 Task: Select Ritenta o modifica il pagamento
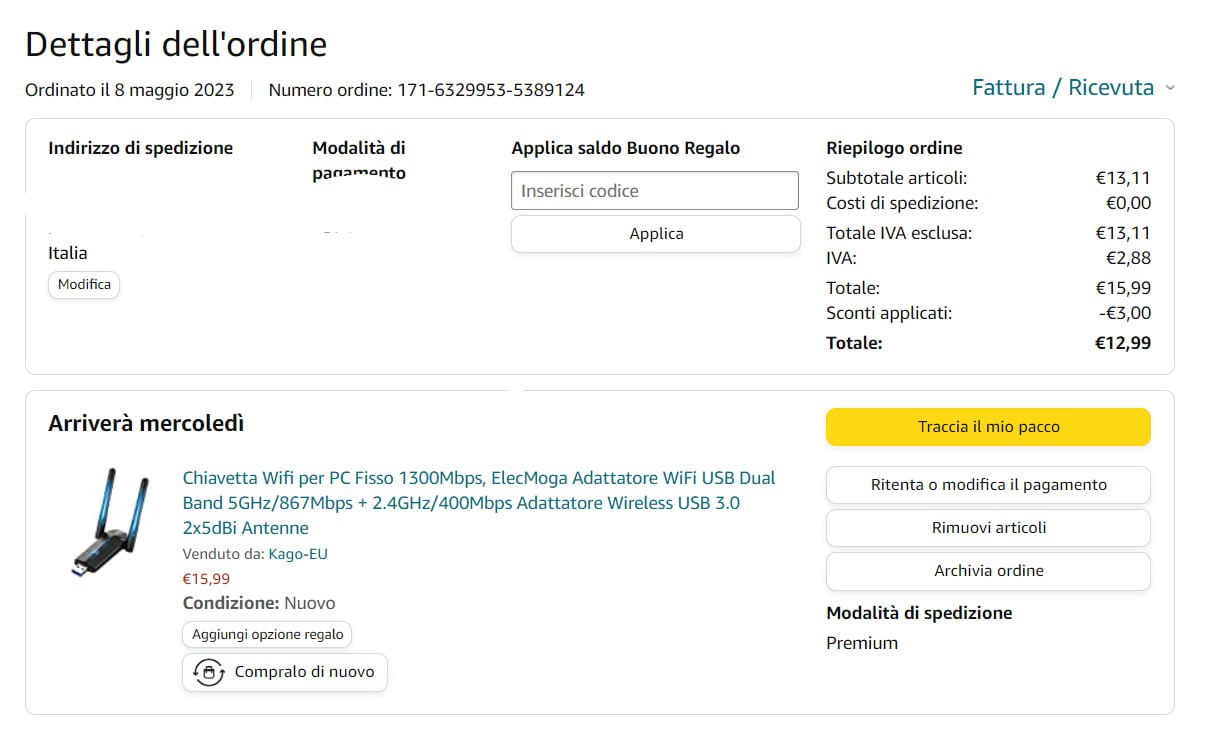click(x=988, y=485)
